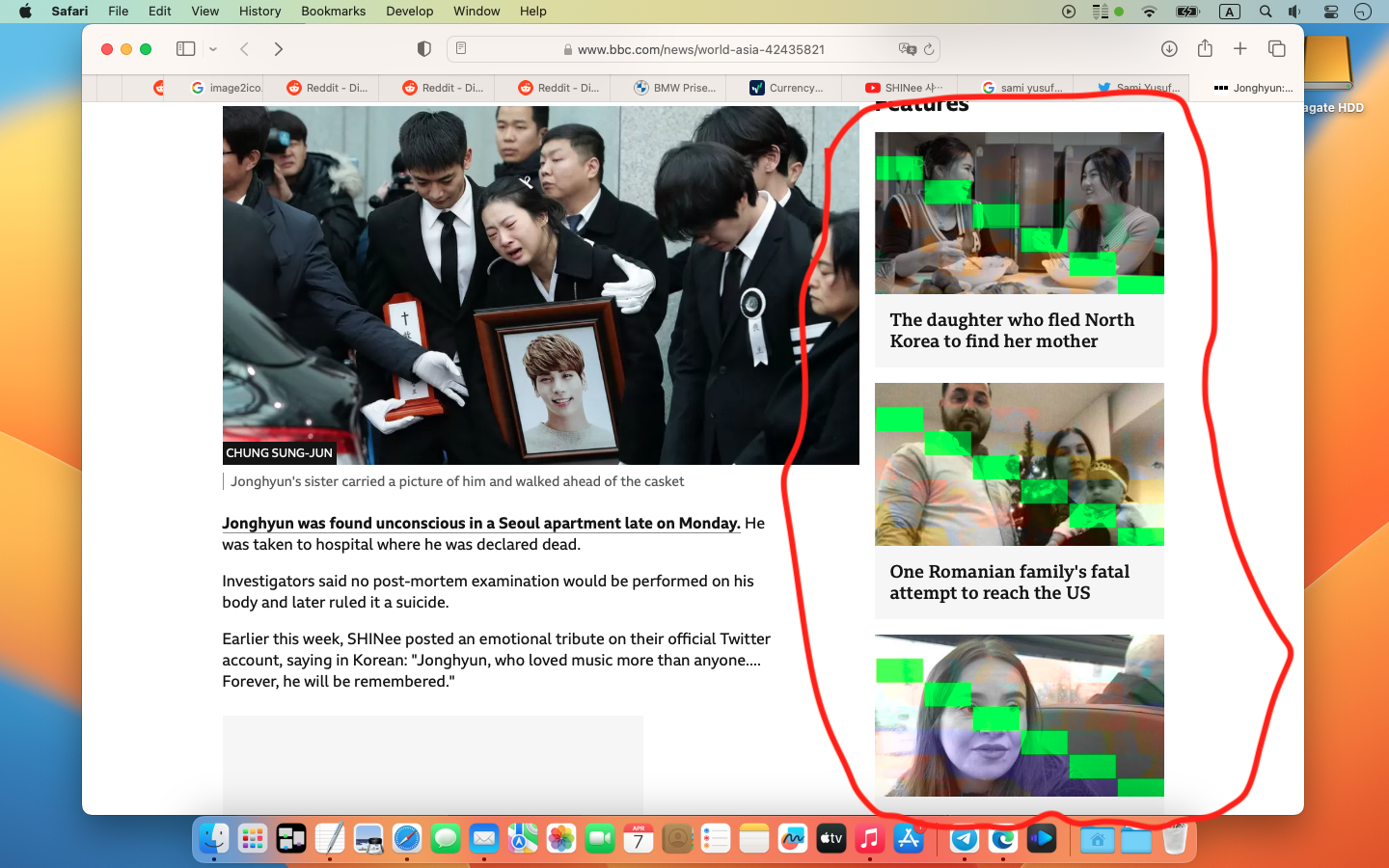Click the Romanian family feature thumbnail
Viewport: 1389px width, 868px height.
pyautogui.click(x=1020, y=465)
